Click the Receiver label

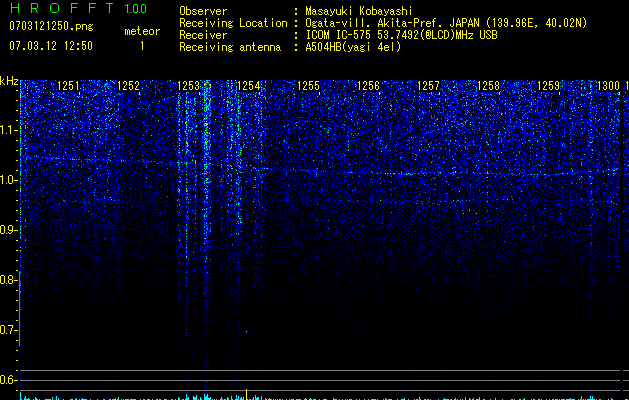point(203,35)
